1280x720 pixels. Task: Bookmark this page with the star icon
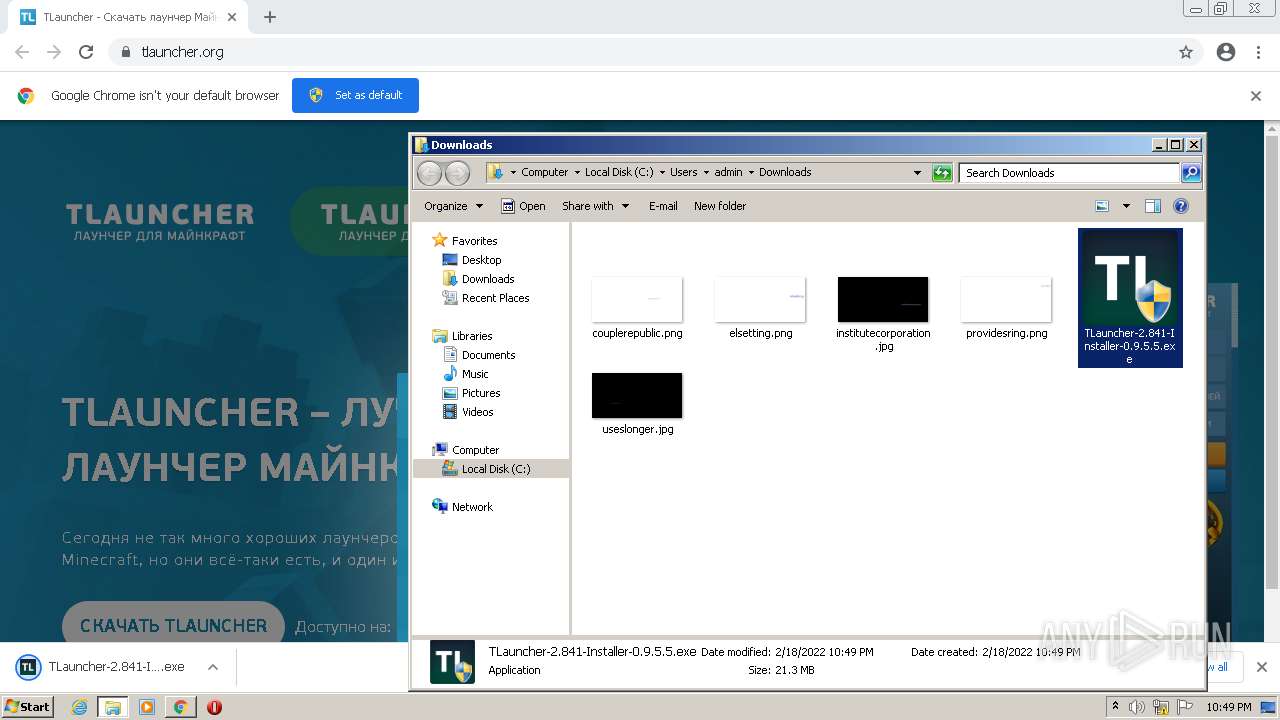1186,52
